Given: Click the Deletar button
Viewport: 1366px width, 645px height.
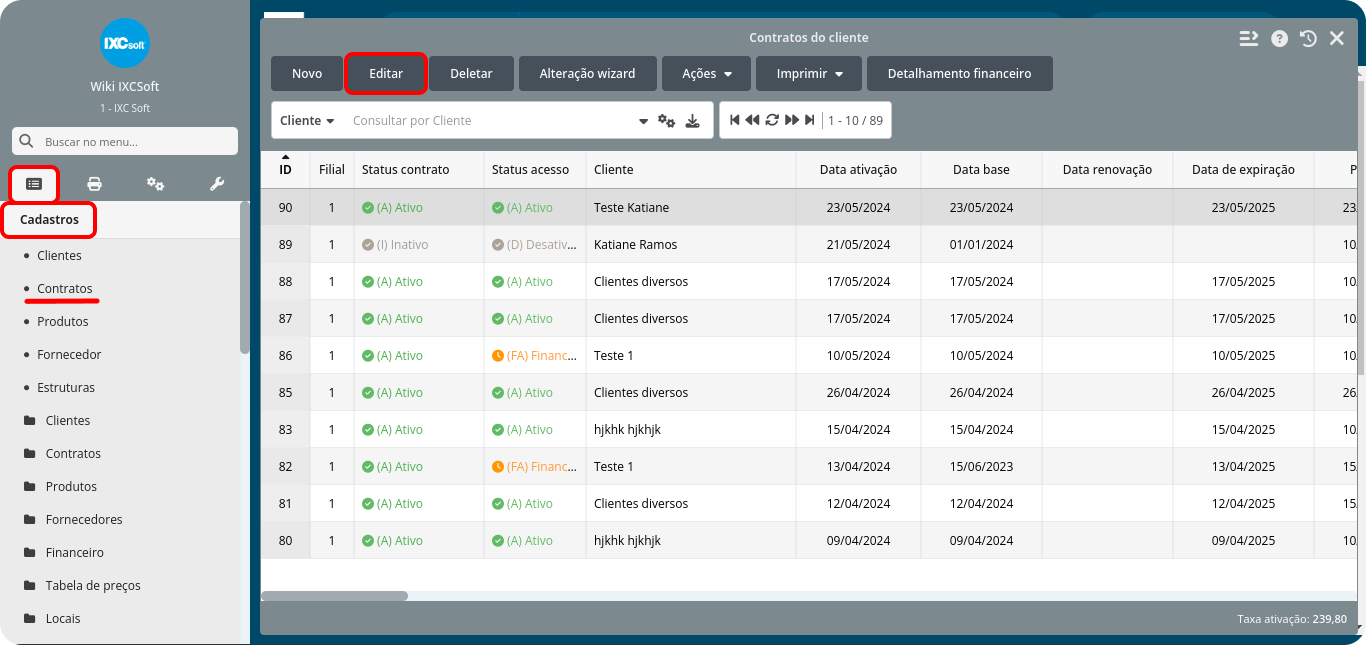Looking at the screenshot, I should tap(471, 74).
